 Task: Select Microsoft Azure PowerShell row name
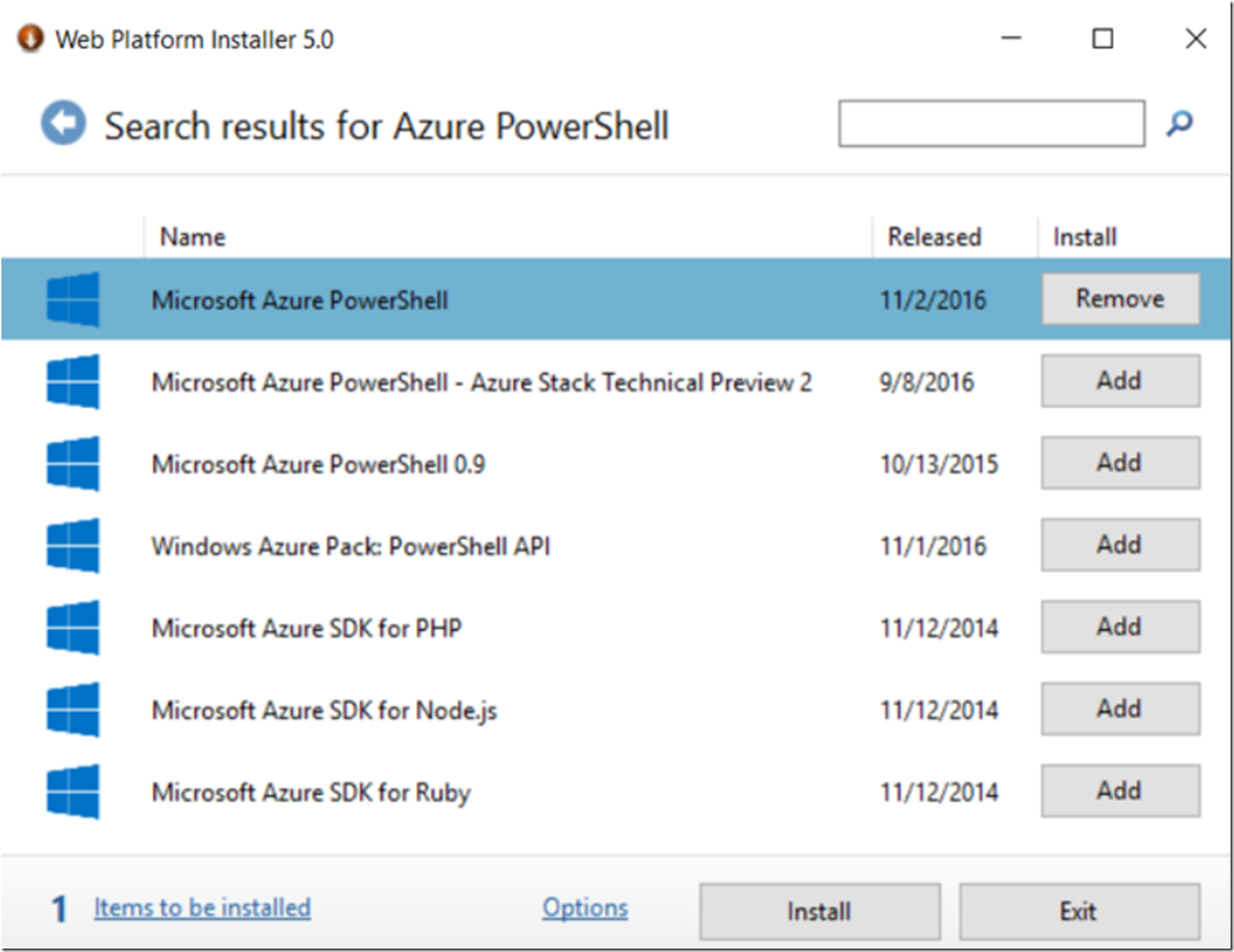pos(299,300)
